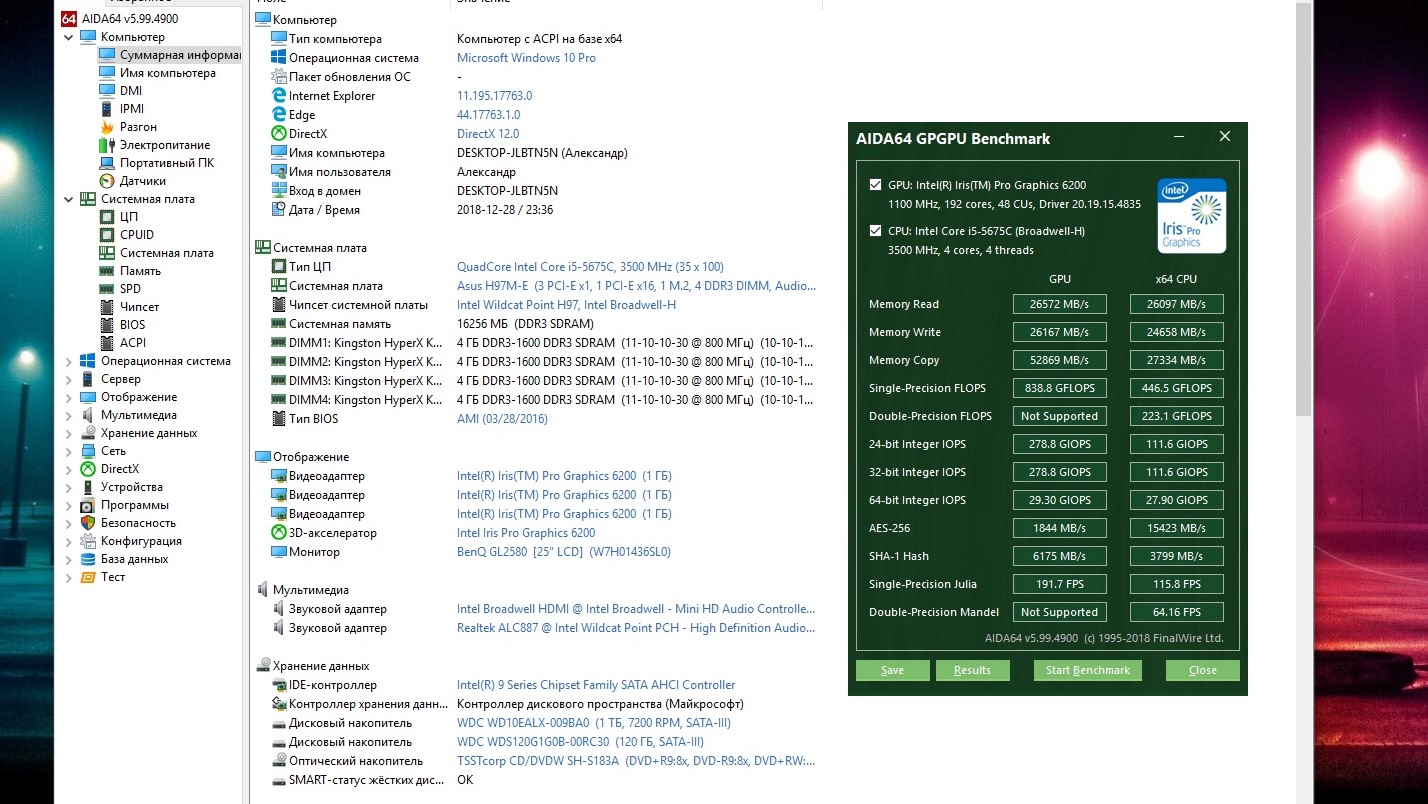Image resolution: width=1428 pixels, height=804 pixels.
Task: Open the Microsoft Windows 10 Pro link
Action: tap(526, 58)
